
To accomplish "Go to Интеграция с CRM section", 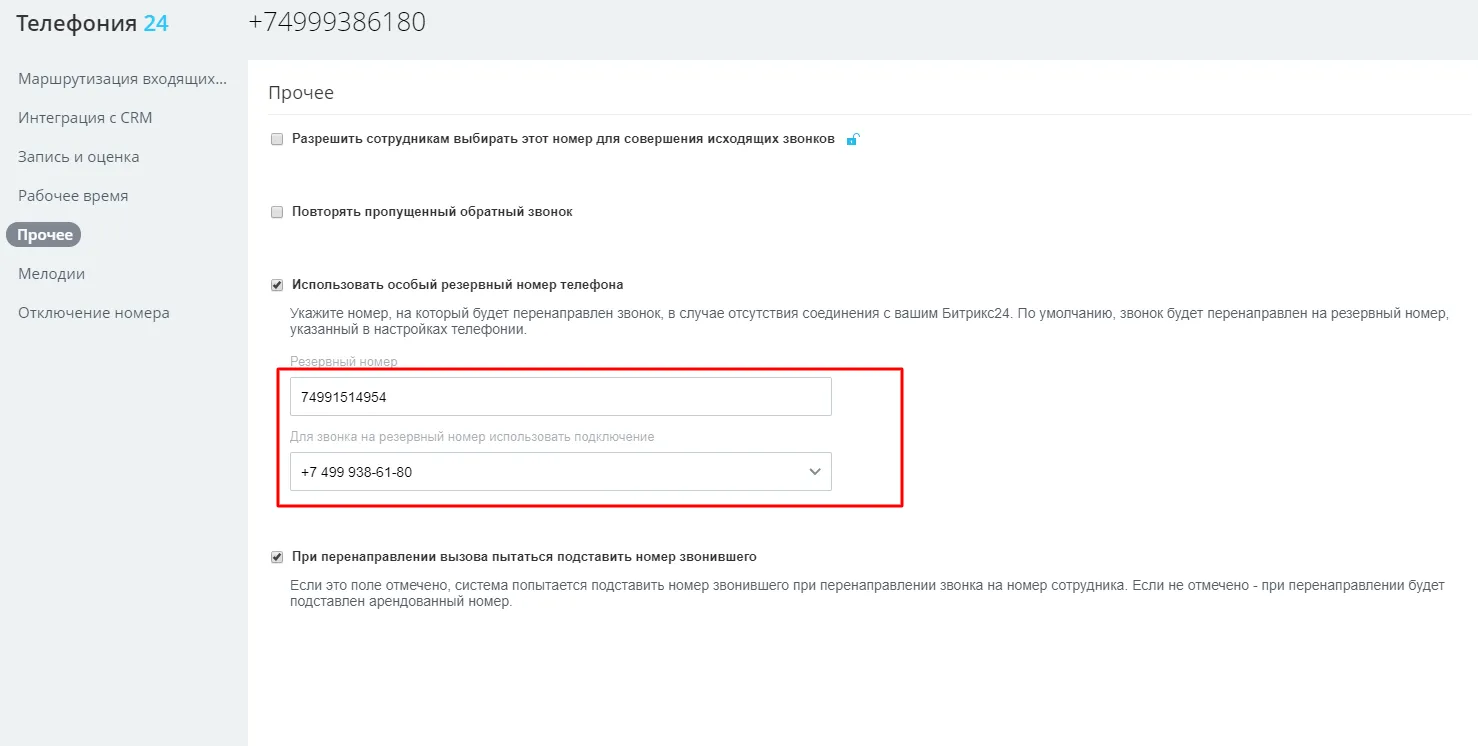I will 85,118.
